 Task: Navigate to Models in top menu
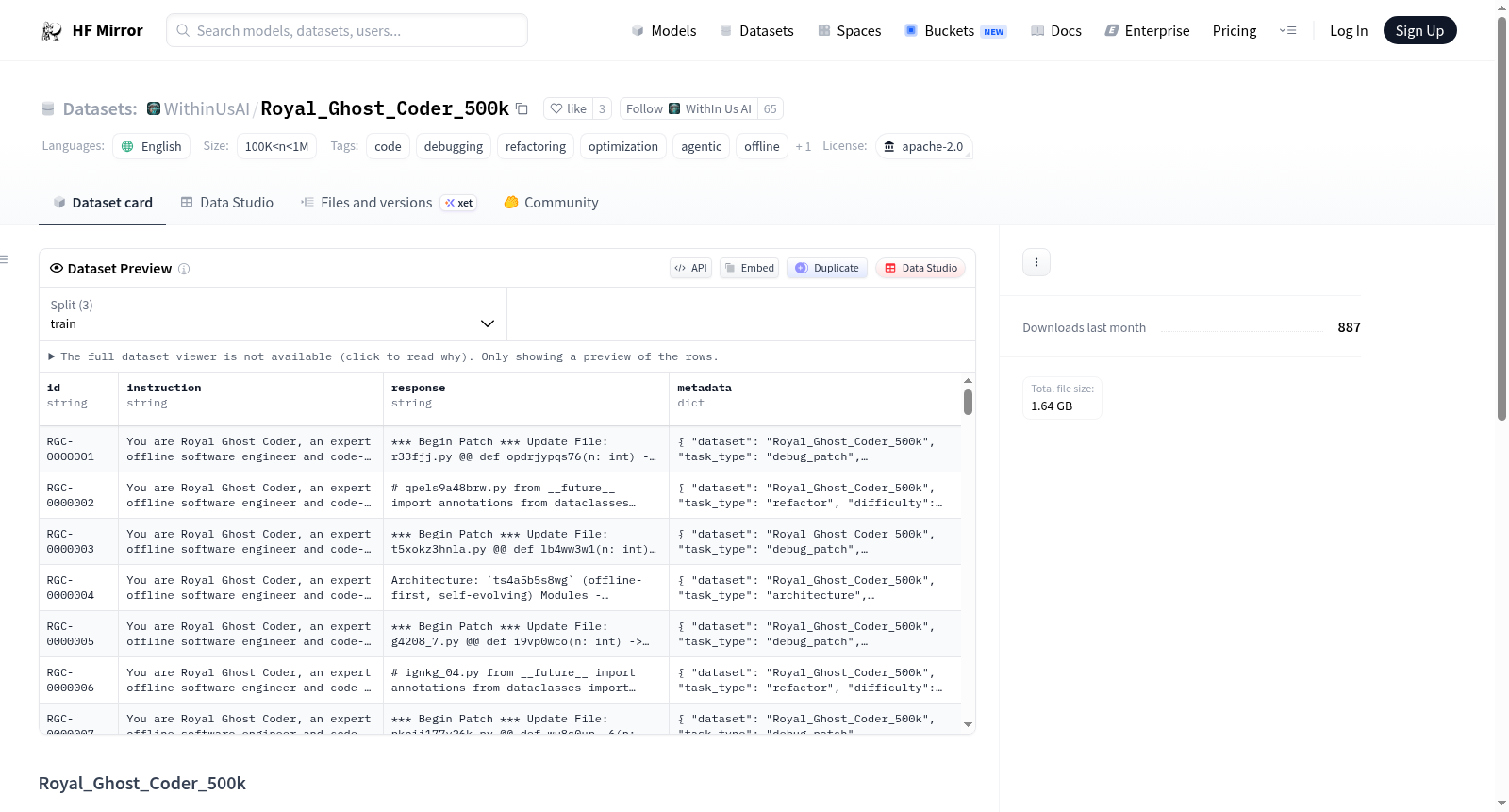pos(664,31)
